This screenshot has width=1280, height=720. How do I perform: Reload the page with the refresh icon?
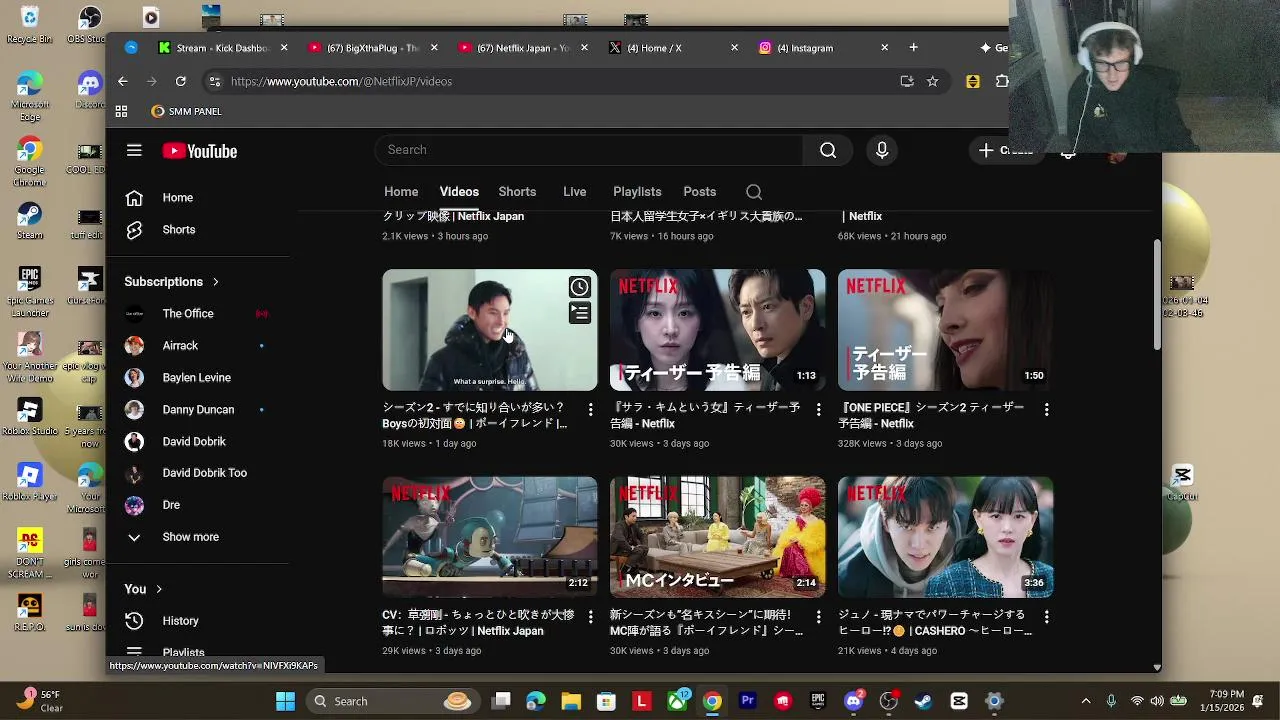pyautogui.click(x=180, y=81)
